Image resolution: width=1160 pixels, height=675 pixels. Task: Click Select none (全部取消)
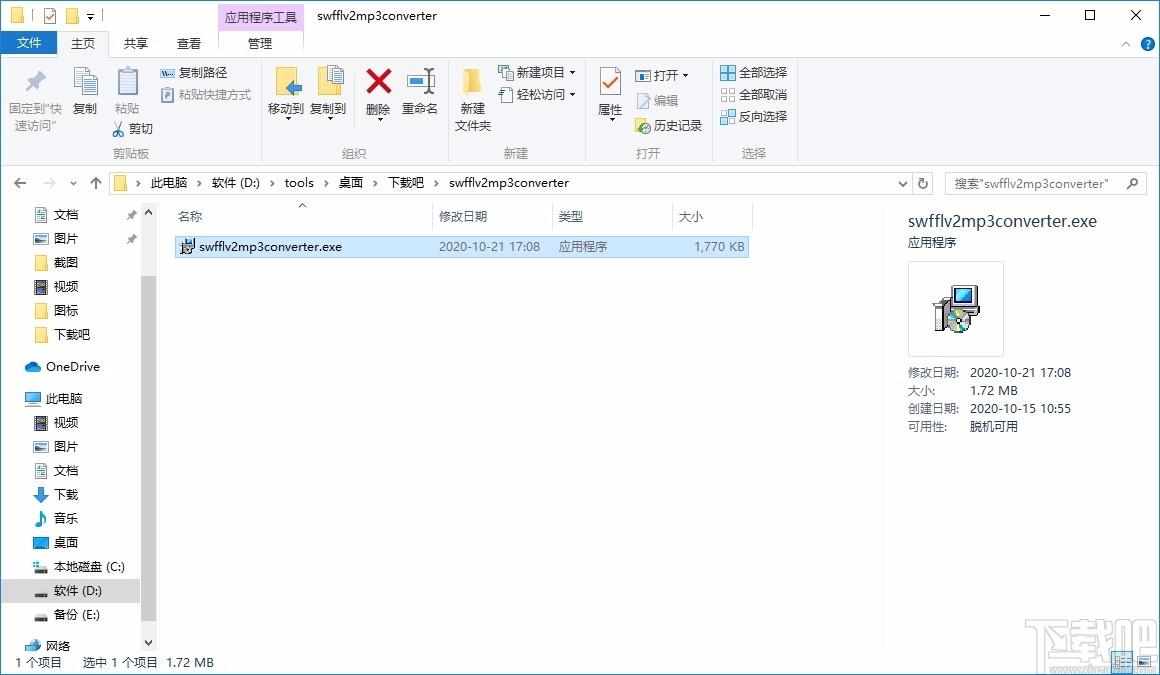tap(754, 95)
